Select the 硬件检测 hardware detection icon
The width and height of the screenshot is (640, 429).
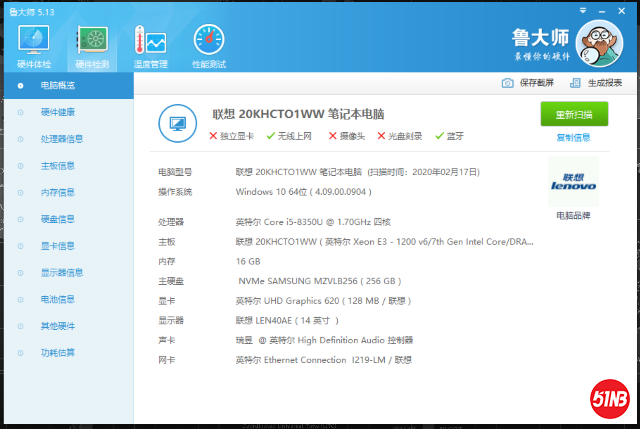tap(92, 42)
